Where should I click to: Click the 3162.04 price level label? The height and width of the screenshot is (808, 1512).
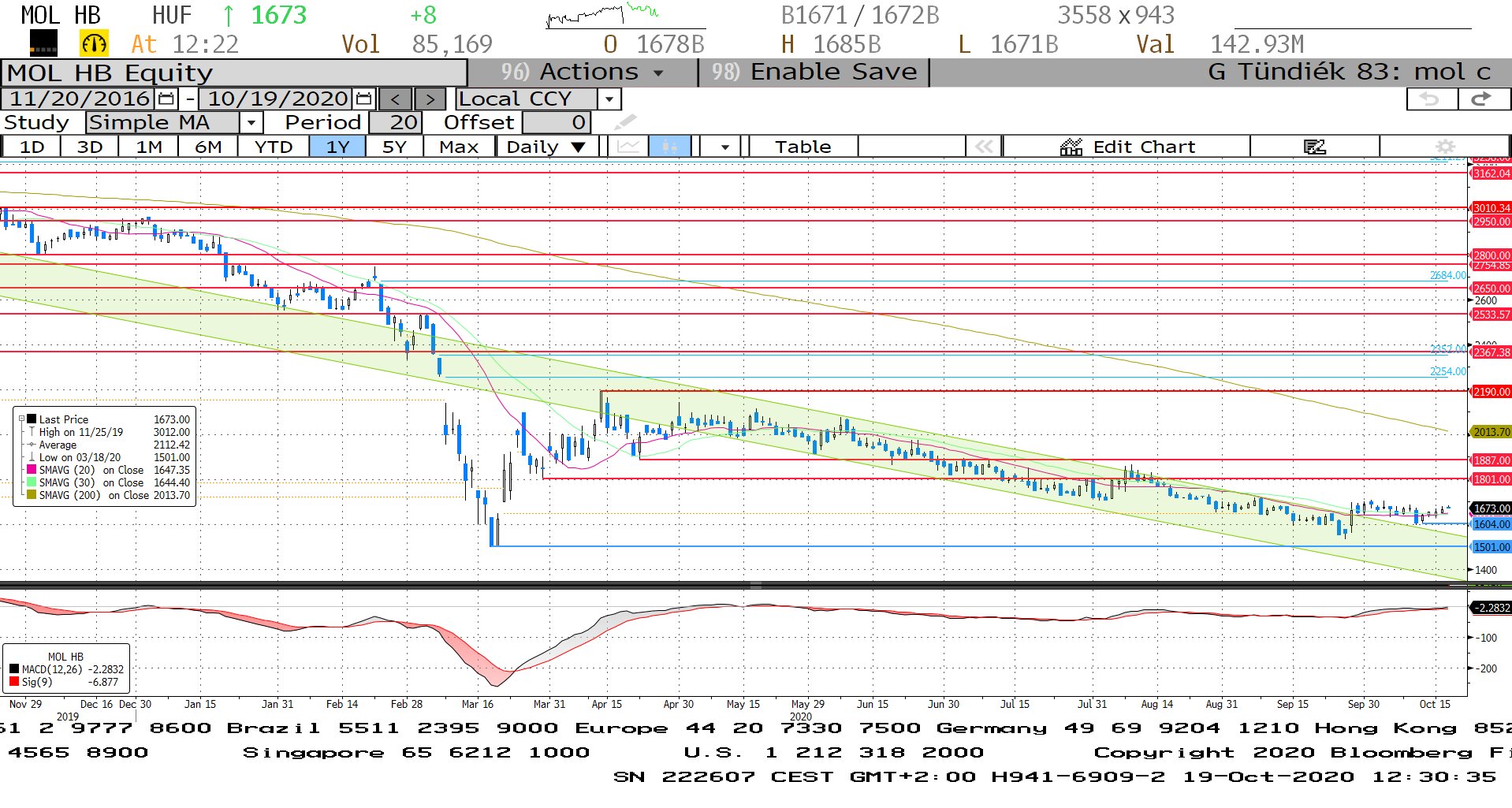1492,173
